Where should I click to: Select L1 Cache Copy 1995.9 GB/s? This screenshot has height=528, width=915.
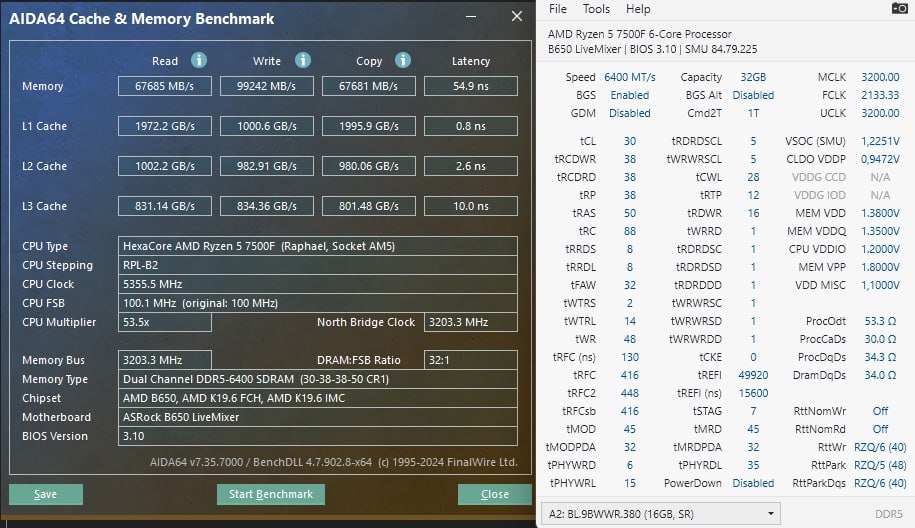tap(369, 126)
